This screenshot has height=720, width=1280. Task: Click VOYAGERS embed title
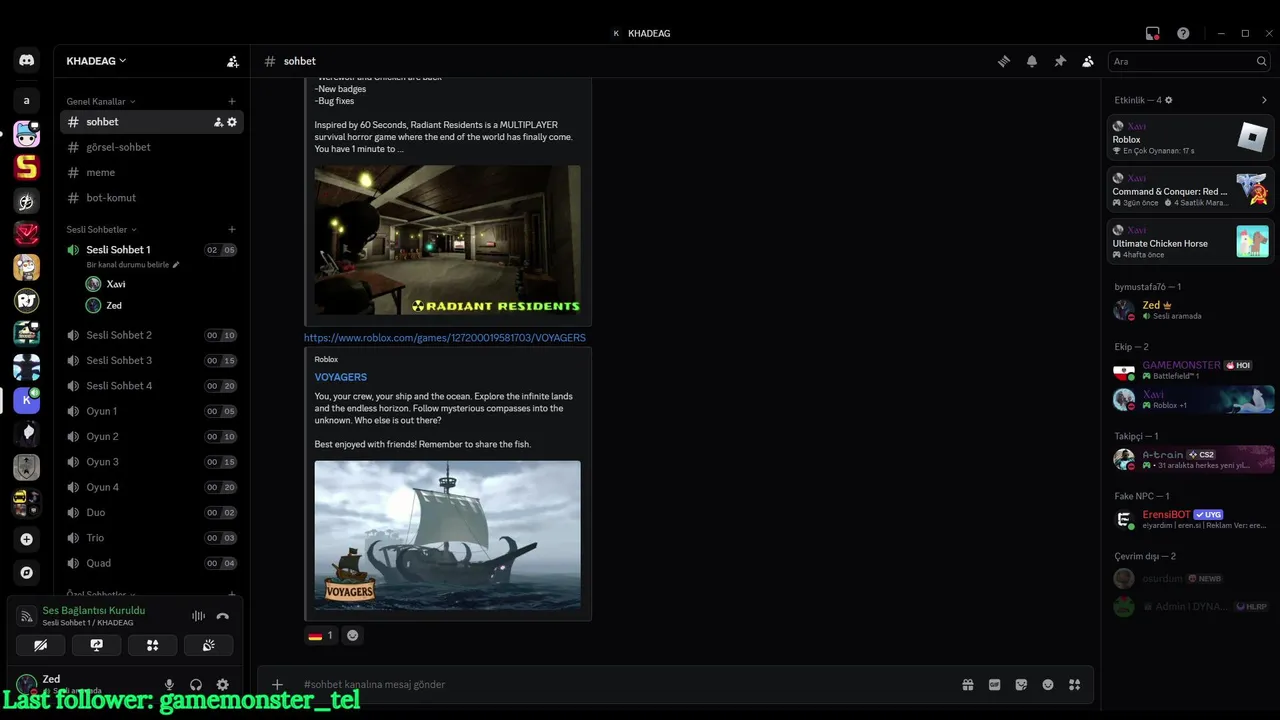(341, 377)
